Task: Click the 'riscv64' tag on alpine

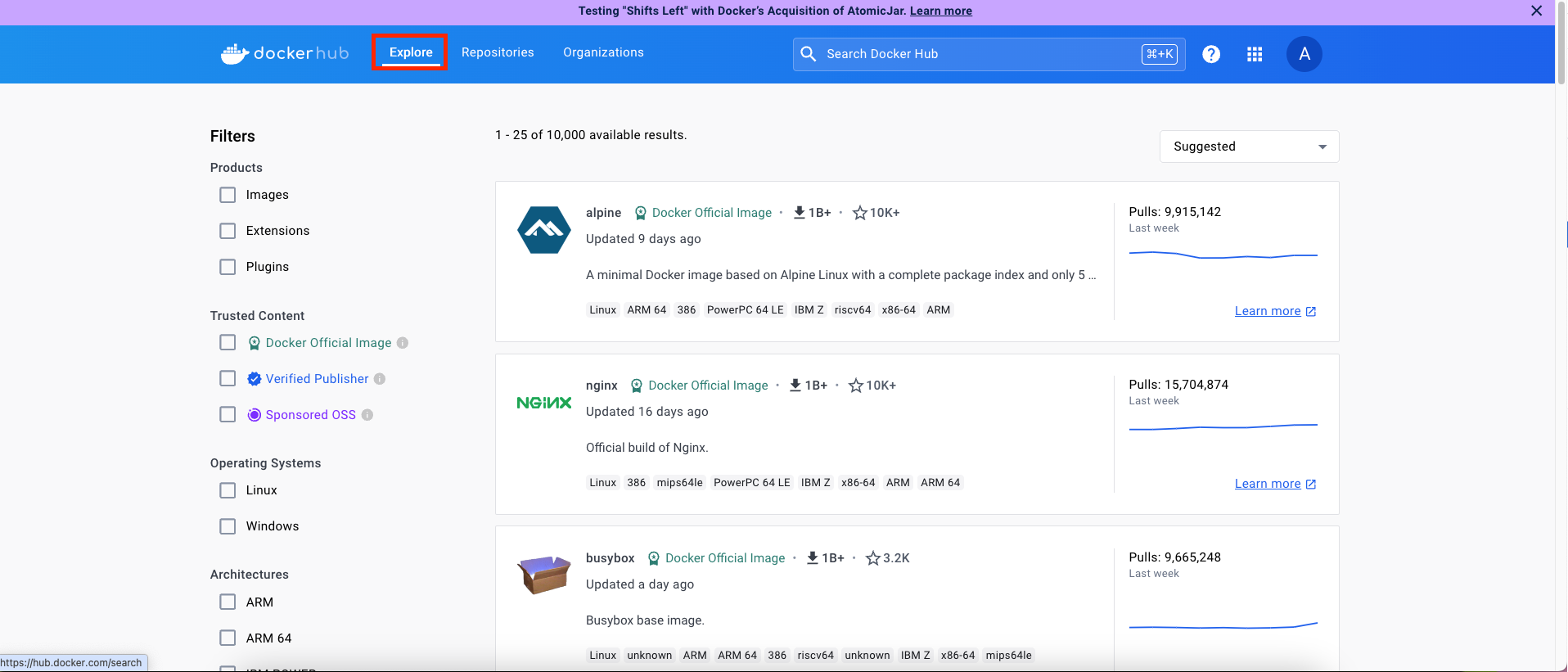Action: pyautogui.click(x=853, y=310)
